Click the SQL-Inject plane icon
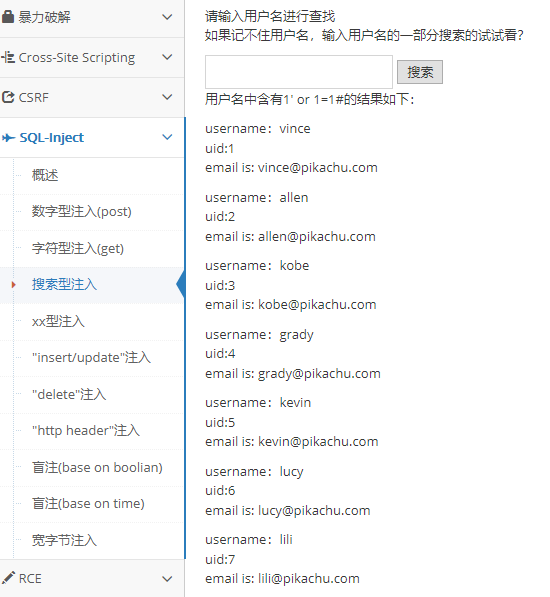This screenshot has width=550, height=597. point(8,137)
